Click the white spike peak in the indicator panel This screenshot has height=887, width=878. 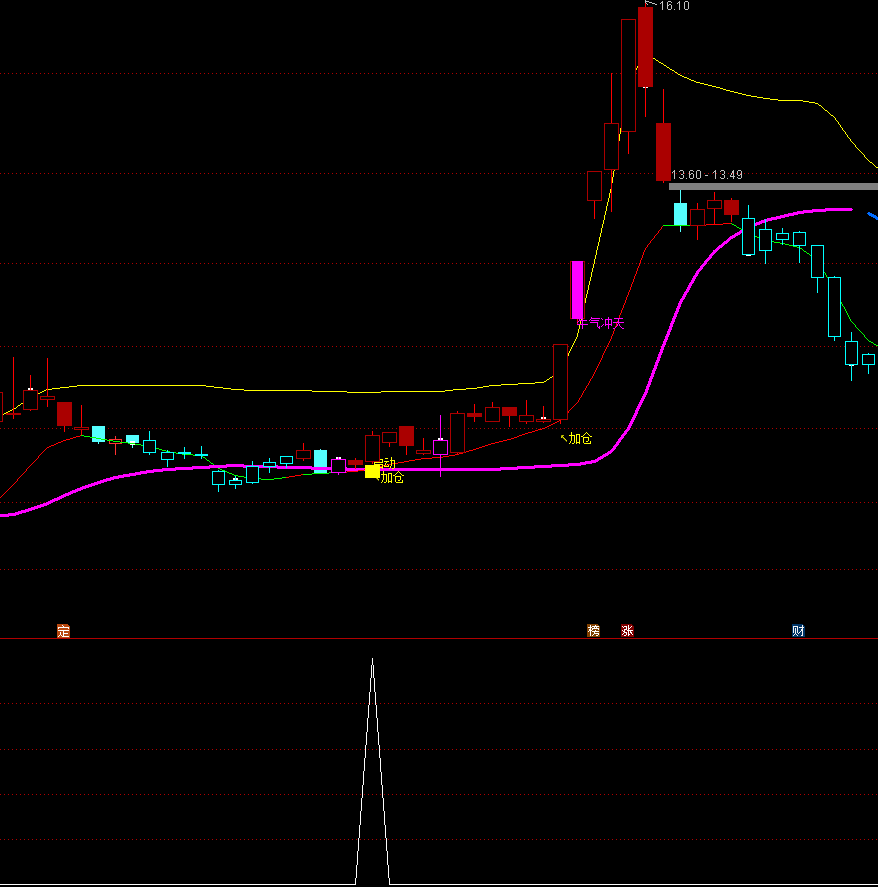373,662
